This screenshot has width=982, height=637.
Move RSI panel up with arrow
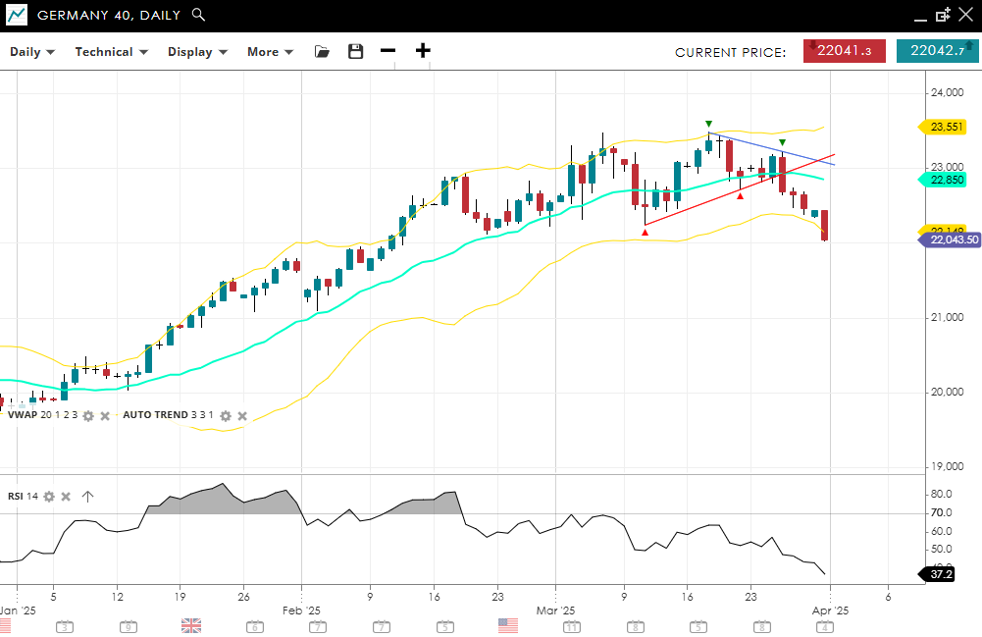pos(87,496)
